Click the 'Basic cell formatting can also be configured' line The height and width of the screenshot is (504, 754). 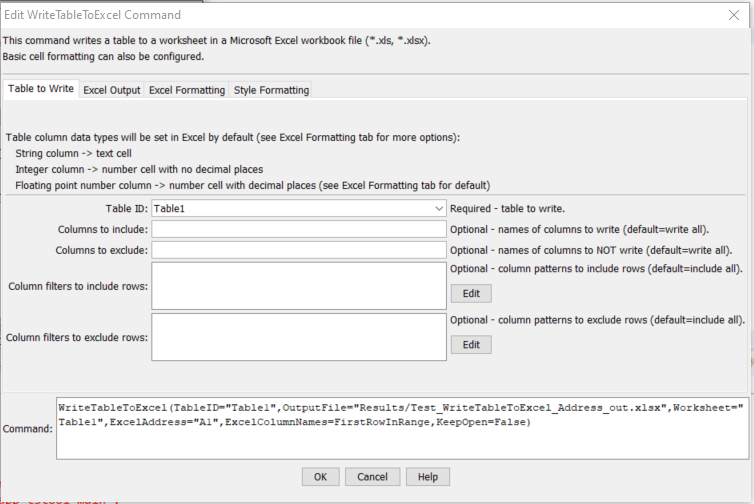click(x=103, y=56)
